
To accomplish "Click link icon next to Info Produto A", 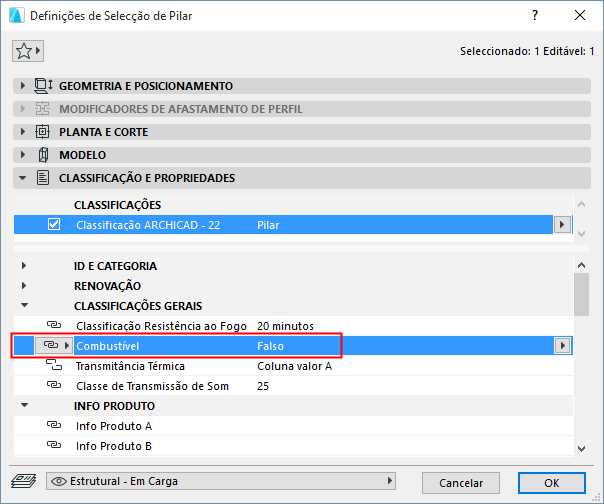I will 54,426.
